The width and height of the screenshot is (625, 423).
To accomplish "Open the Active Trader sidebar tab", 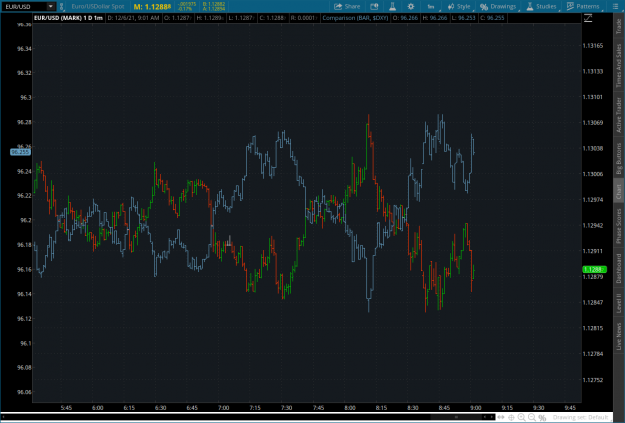I will pos(619,115).
